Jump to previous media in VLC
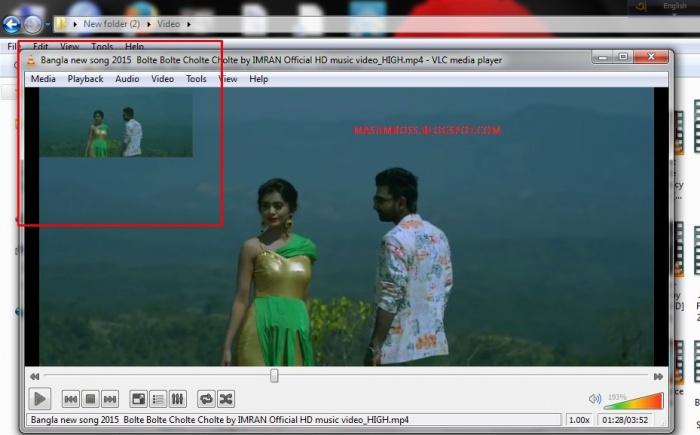 [71, 399]
